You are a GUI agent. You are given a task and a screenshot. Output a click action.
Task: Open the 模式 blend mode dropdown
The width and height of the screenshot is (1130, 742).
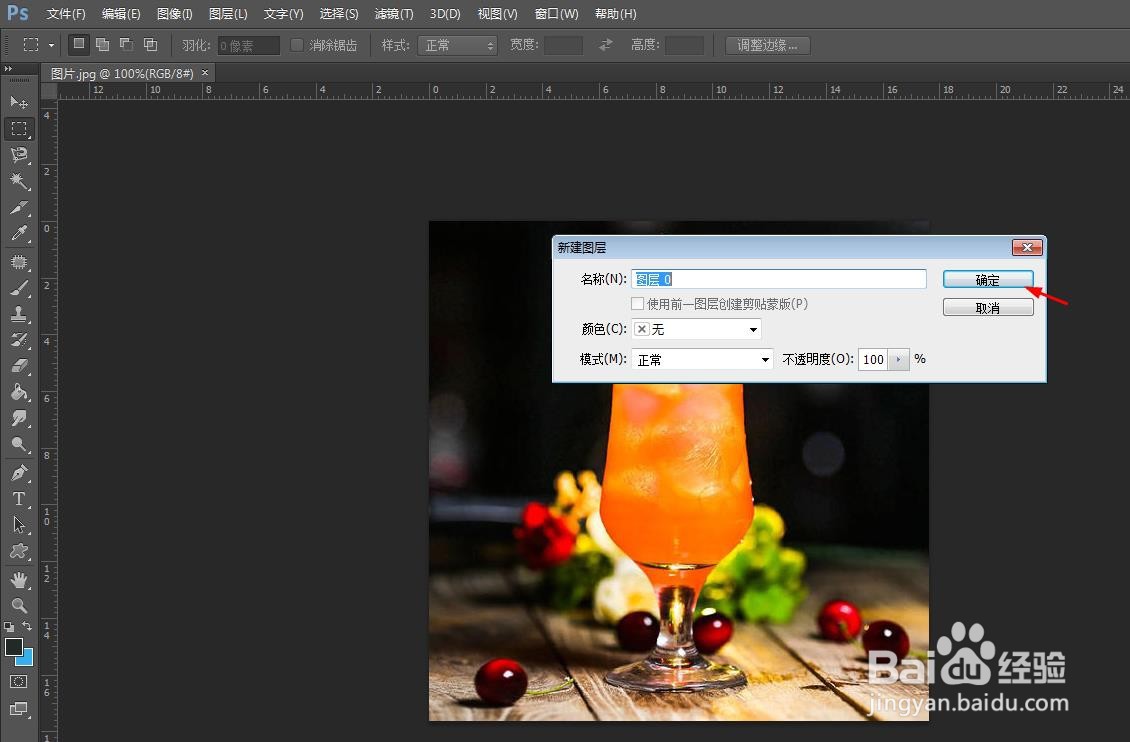tap(703, 359)
